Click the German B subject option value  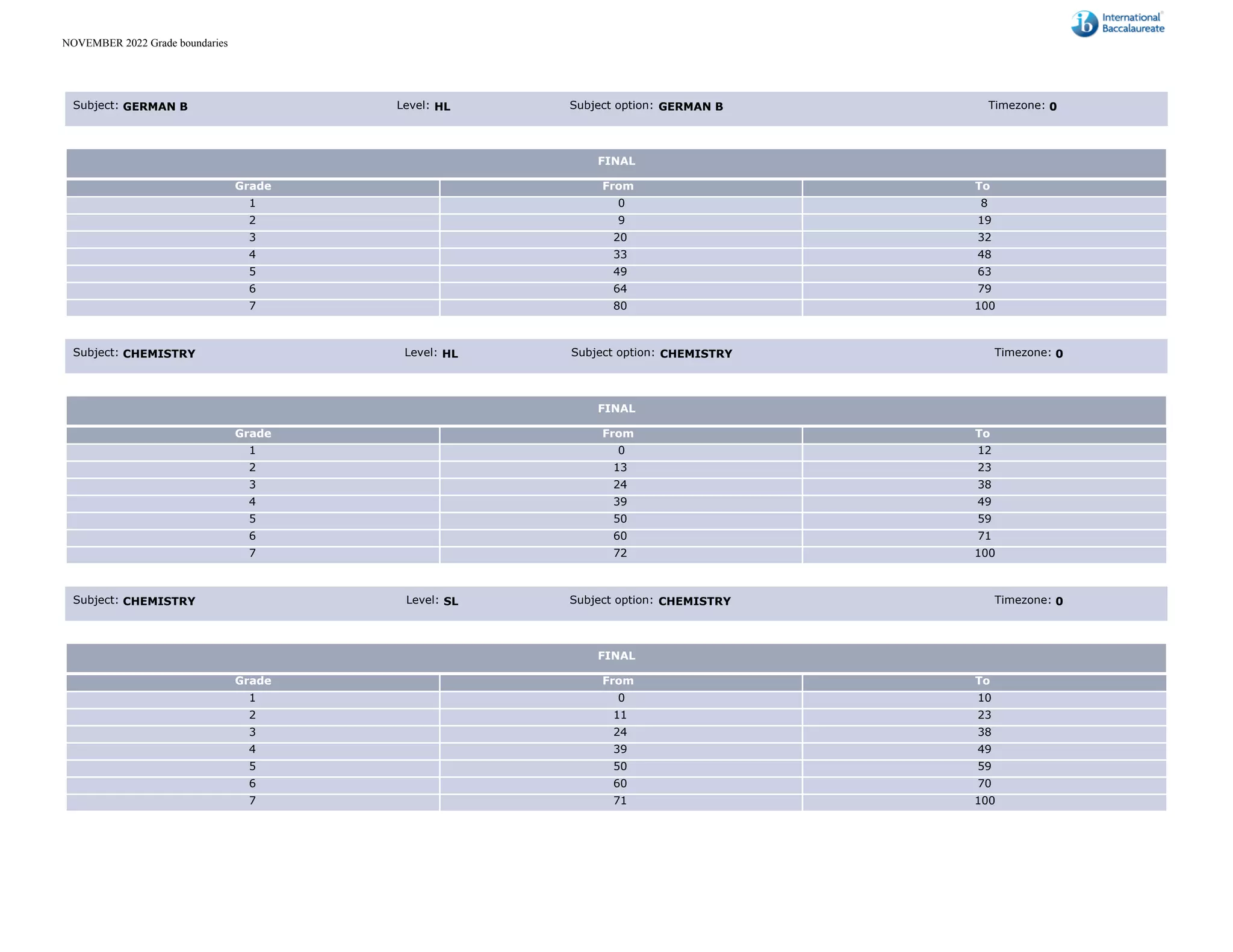[690, 107]
